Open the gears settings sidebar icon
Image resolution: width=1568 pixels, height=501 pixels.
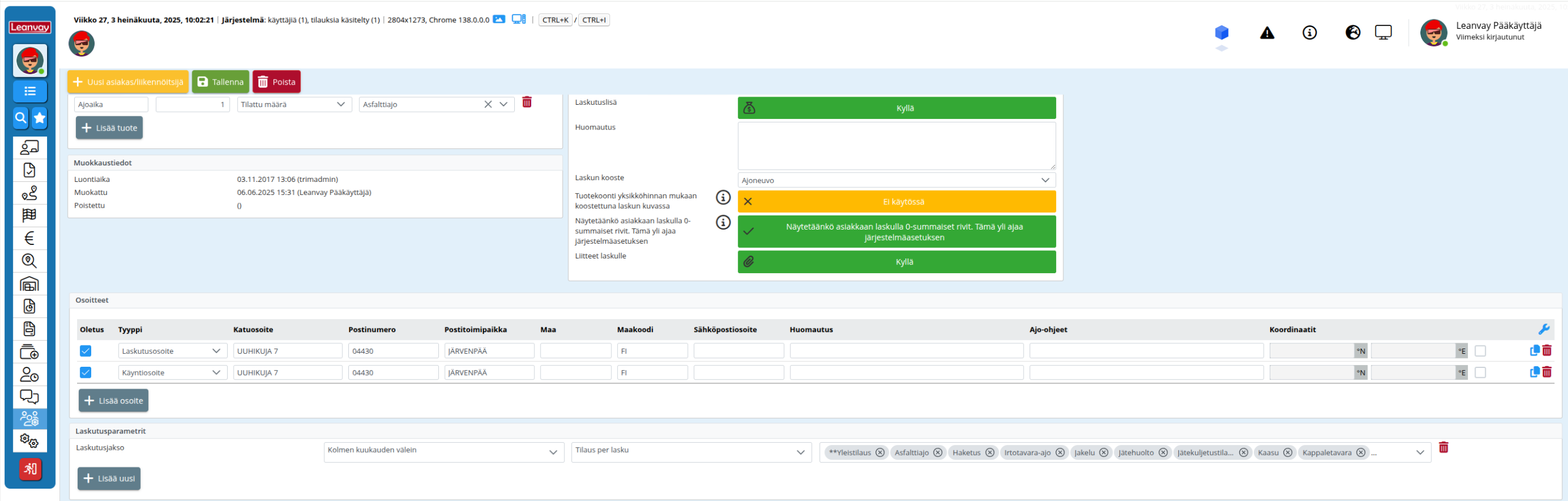pyautogui.click(x=29, y=440)
